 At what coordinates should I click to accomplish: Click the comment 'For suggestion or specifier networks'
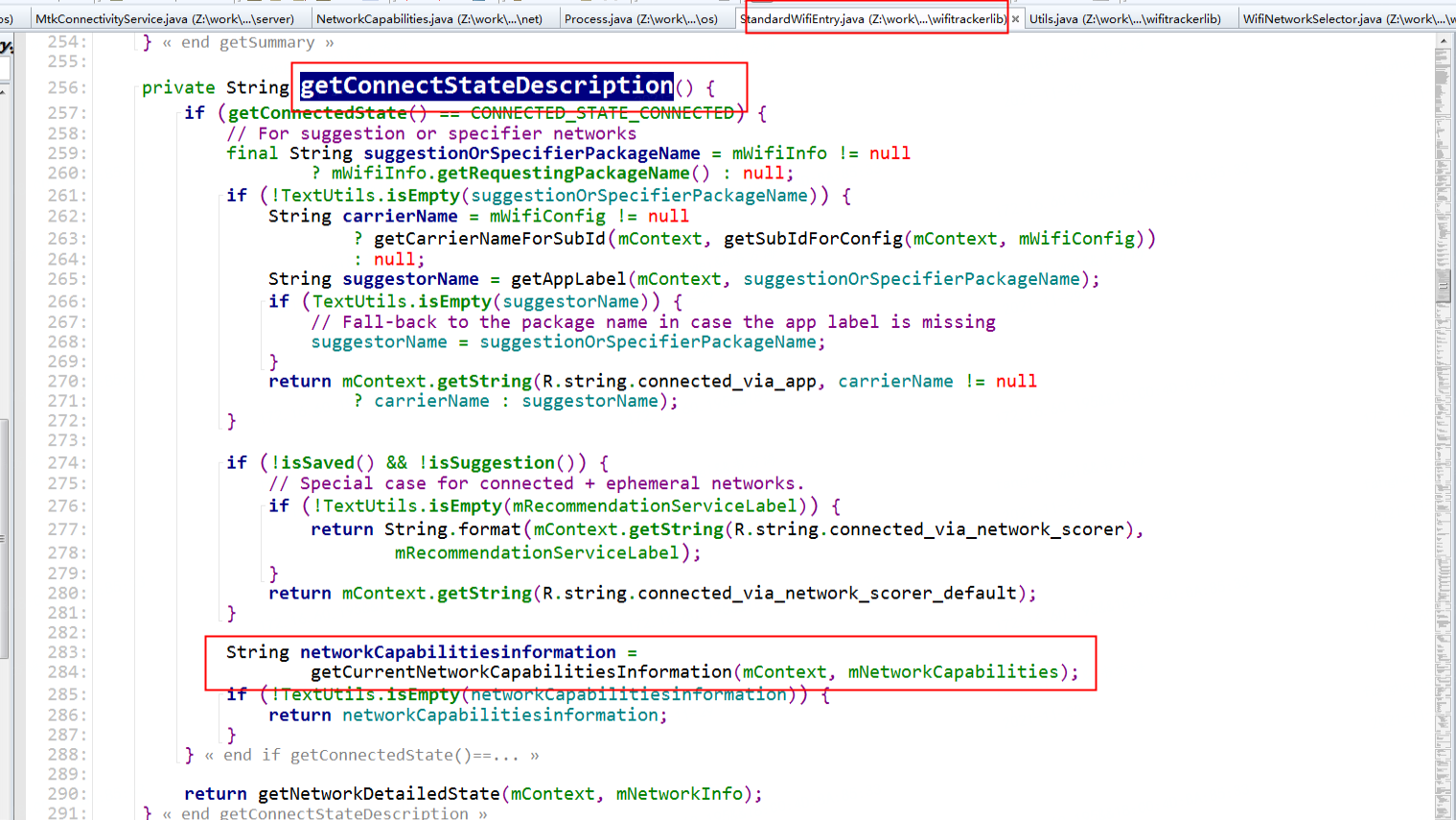(431, 133)
